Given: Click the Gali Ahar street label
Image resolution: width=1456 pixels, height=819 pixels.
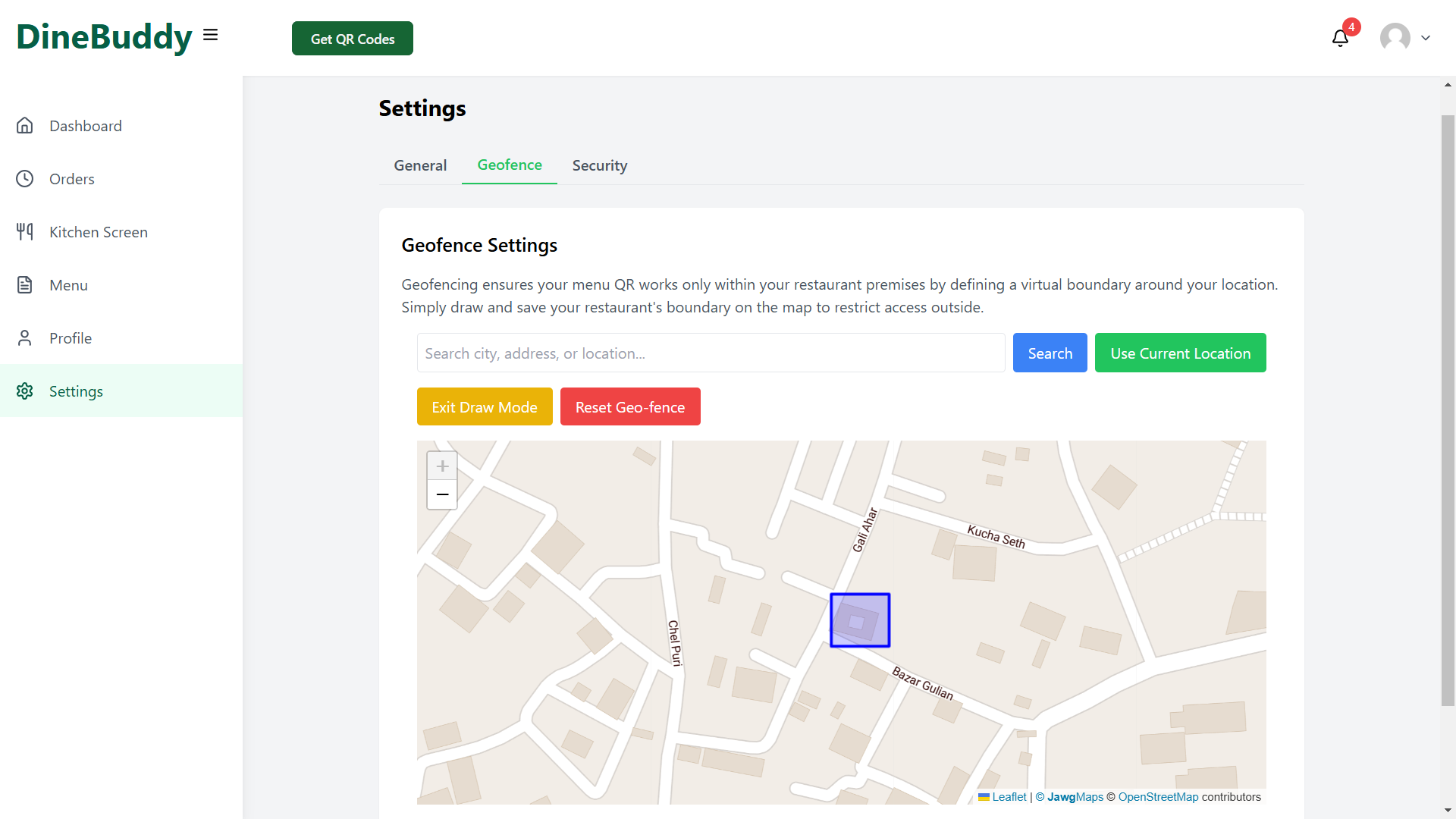Looking at the screenshot, I should pyautogui.click(x=865, y=530).
